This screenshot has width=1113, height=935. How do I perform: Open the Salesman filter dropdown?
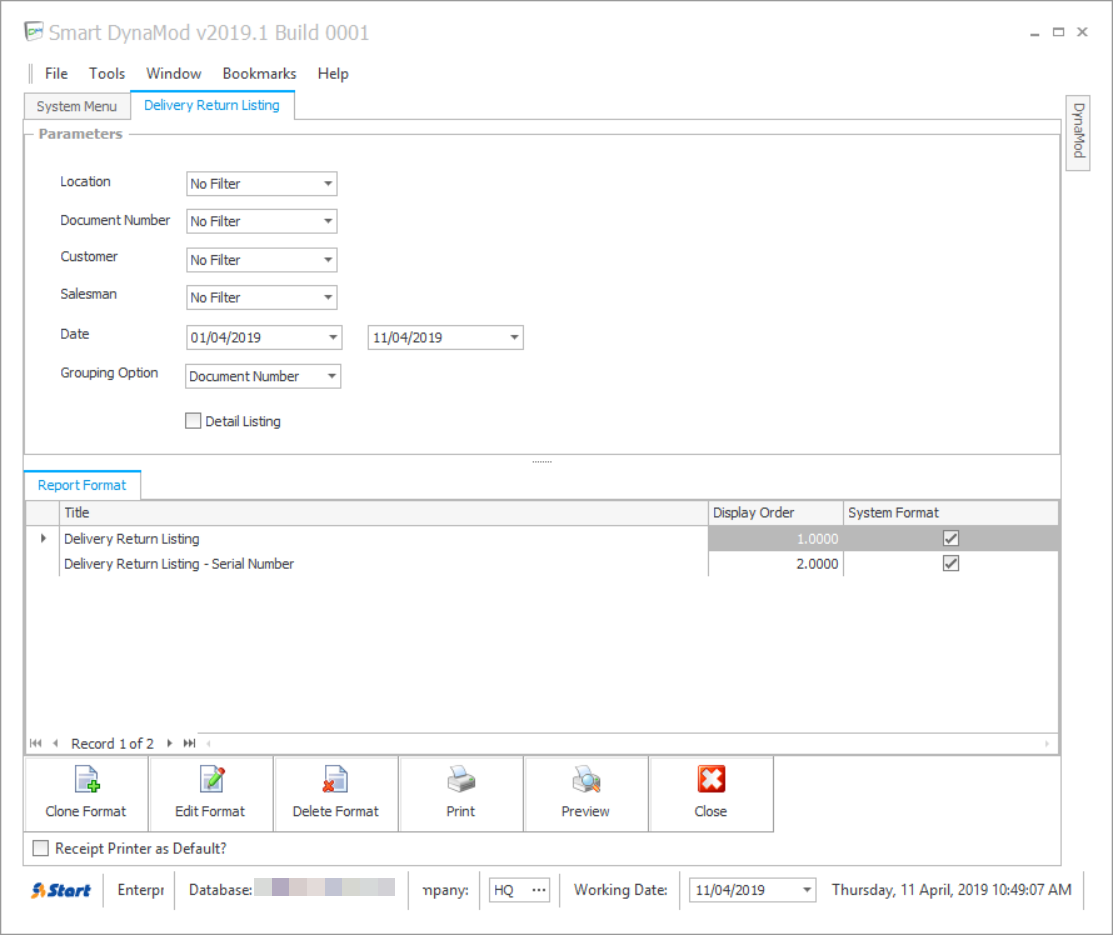click(328, 297)
